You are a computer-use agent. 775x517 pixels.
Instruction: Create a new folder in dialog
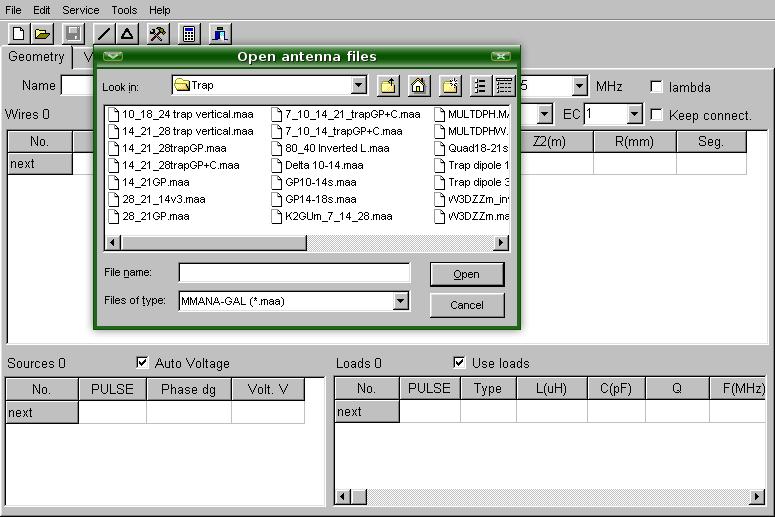click(449, 86)
